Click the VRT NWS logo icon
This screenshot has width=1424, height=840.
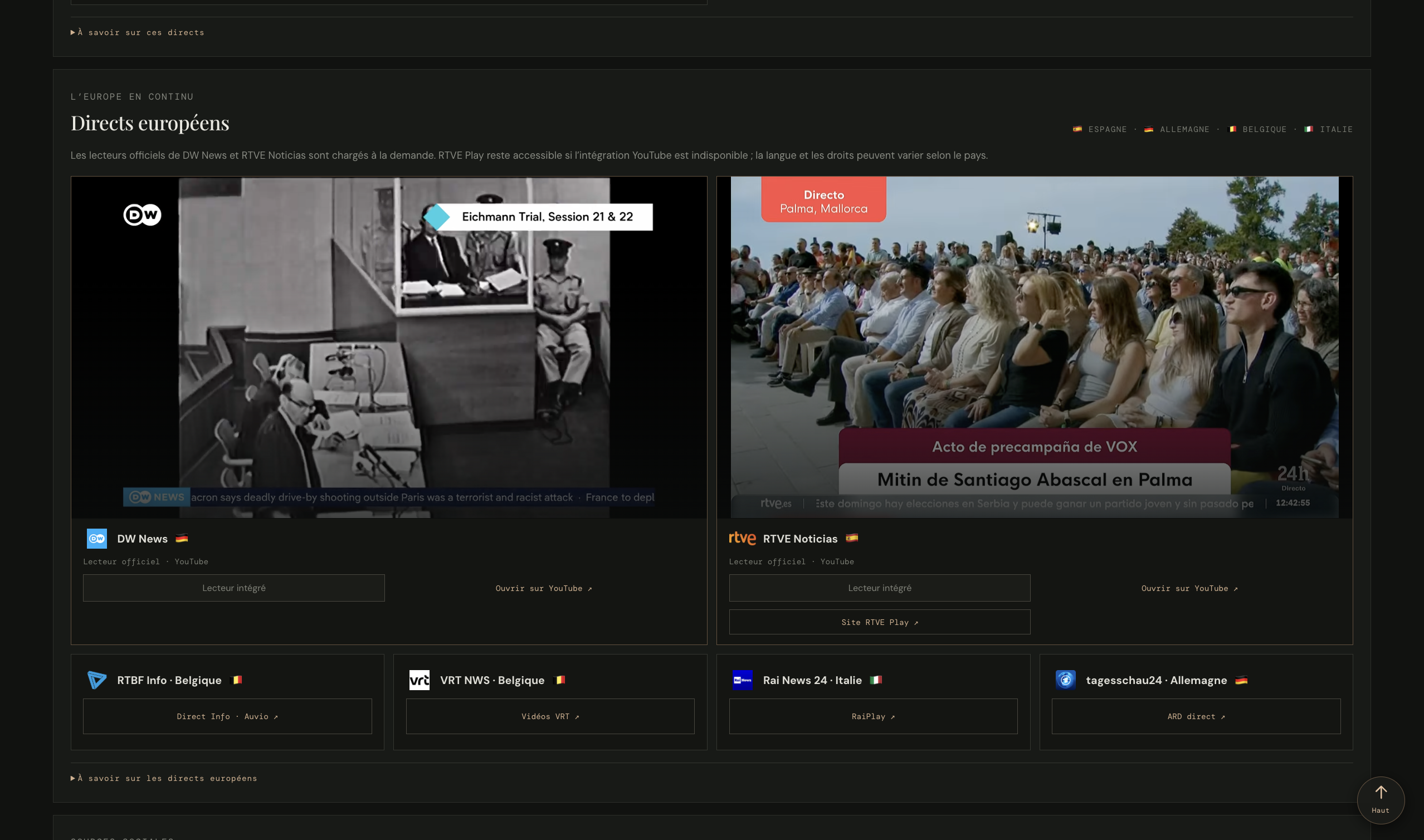(x=420, y=680)
